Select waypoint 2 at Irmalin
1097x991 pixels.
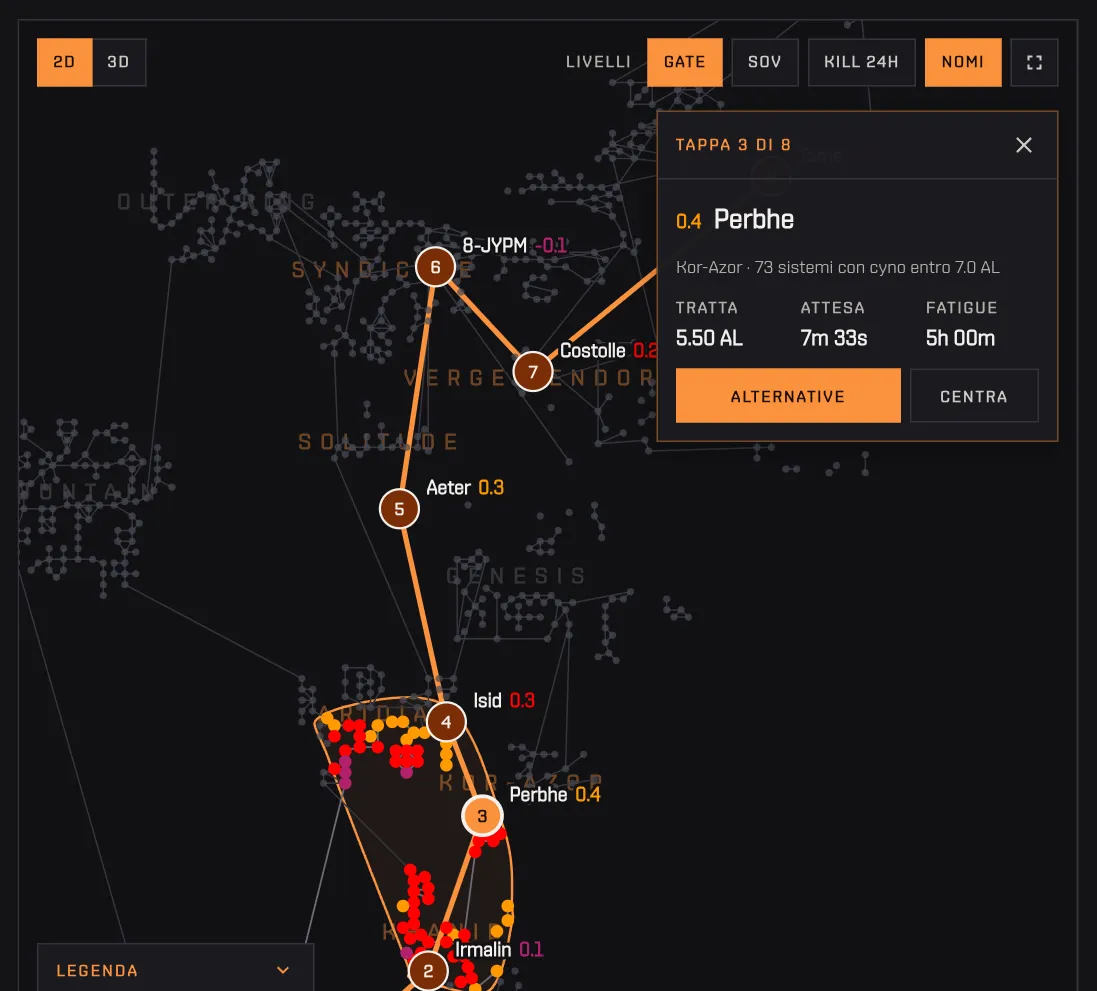tap(428, 971)
